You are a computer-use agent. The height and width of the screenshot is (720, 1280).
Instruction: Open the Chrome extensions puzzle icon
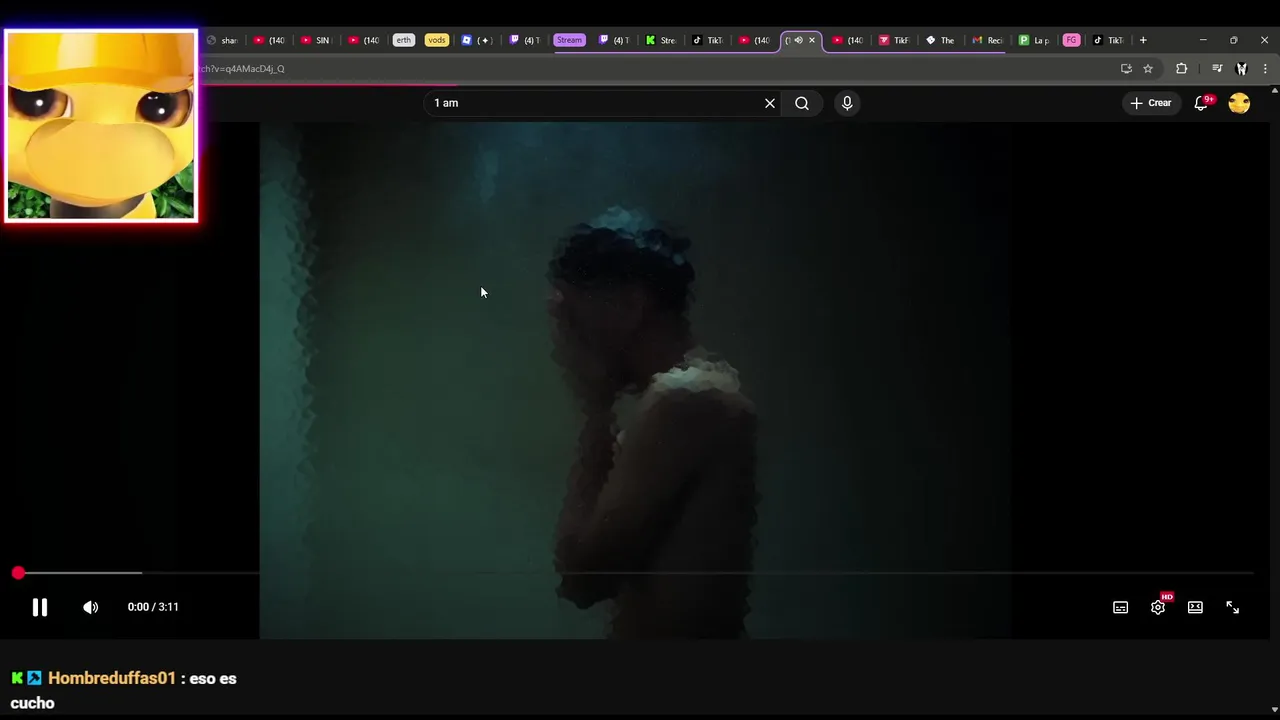click(x=1182, y=69)
